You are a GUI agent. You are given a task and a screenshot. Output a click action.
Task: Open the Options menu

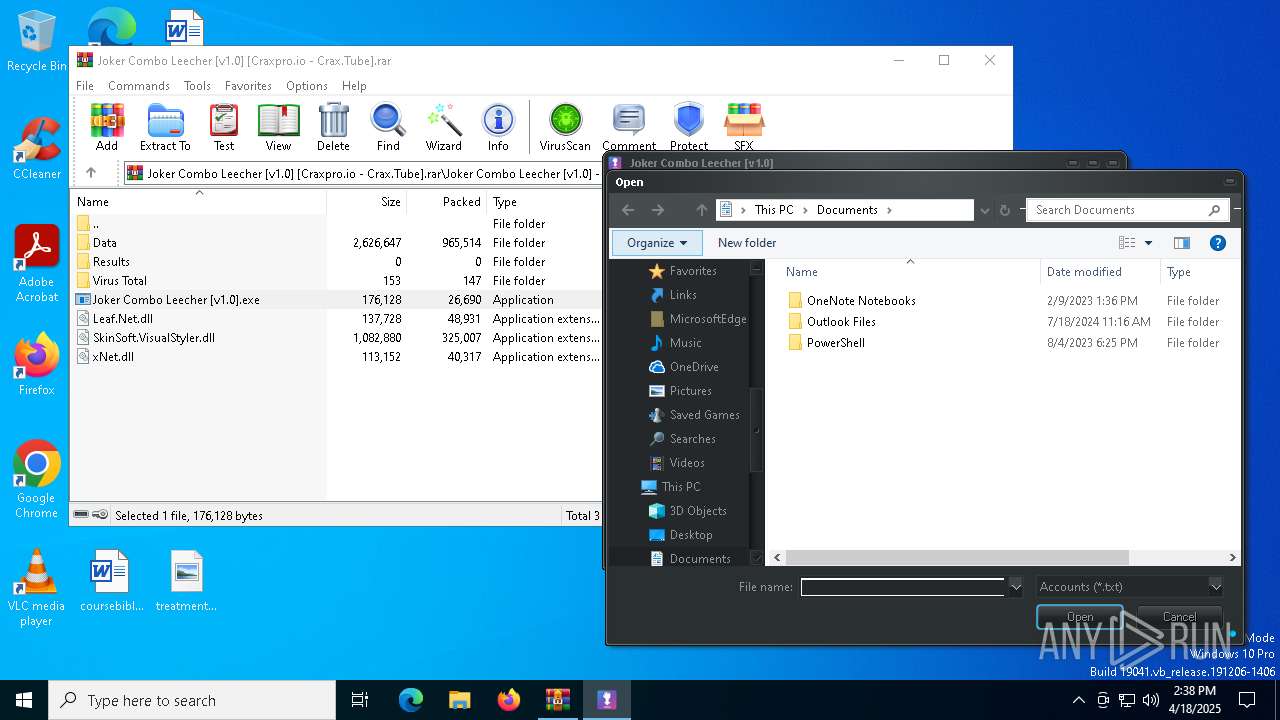[307, 86]
